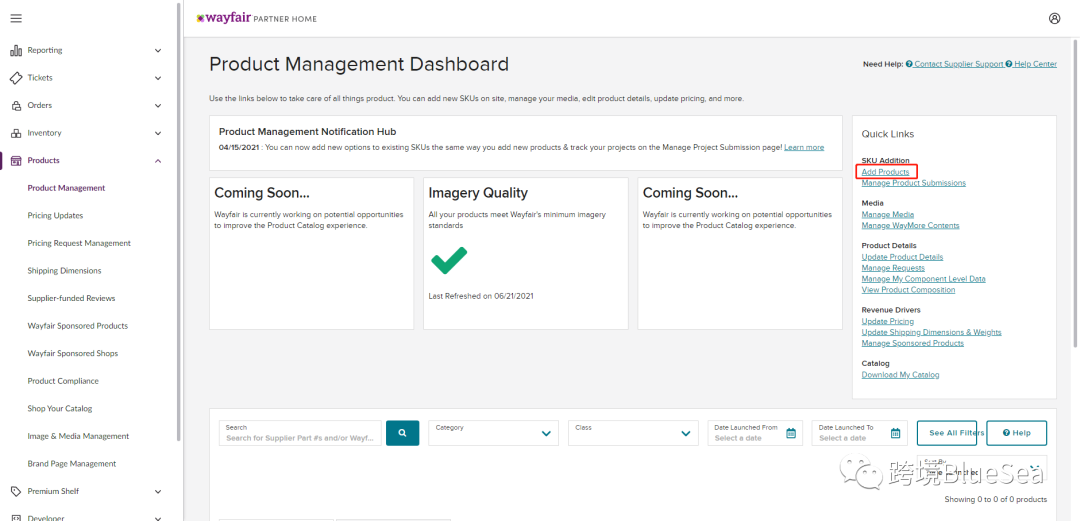This screenshot has height=521, width=1080.
Task: Click the main page vertical scrollbar
Action: (1077, 193)
